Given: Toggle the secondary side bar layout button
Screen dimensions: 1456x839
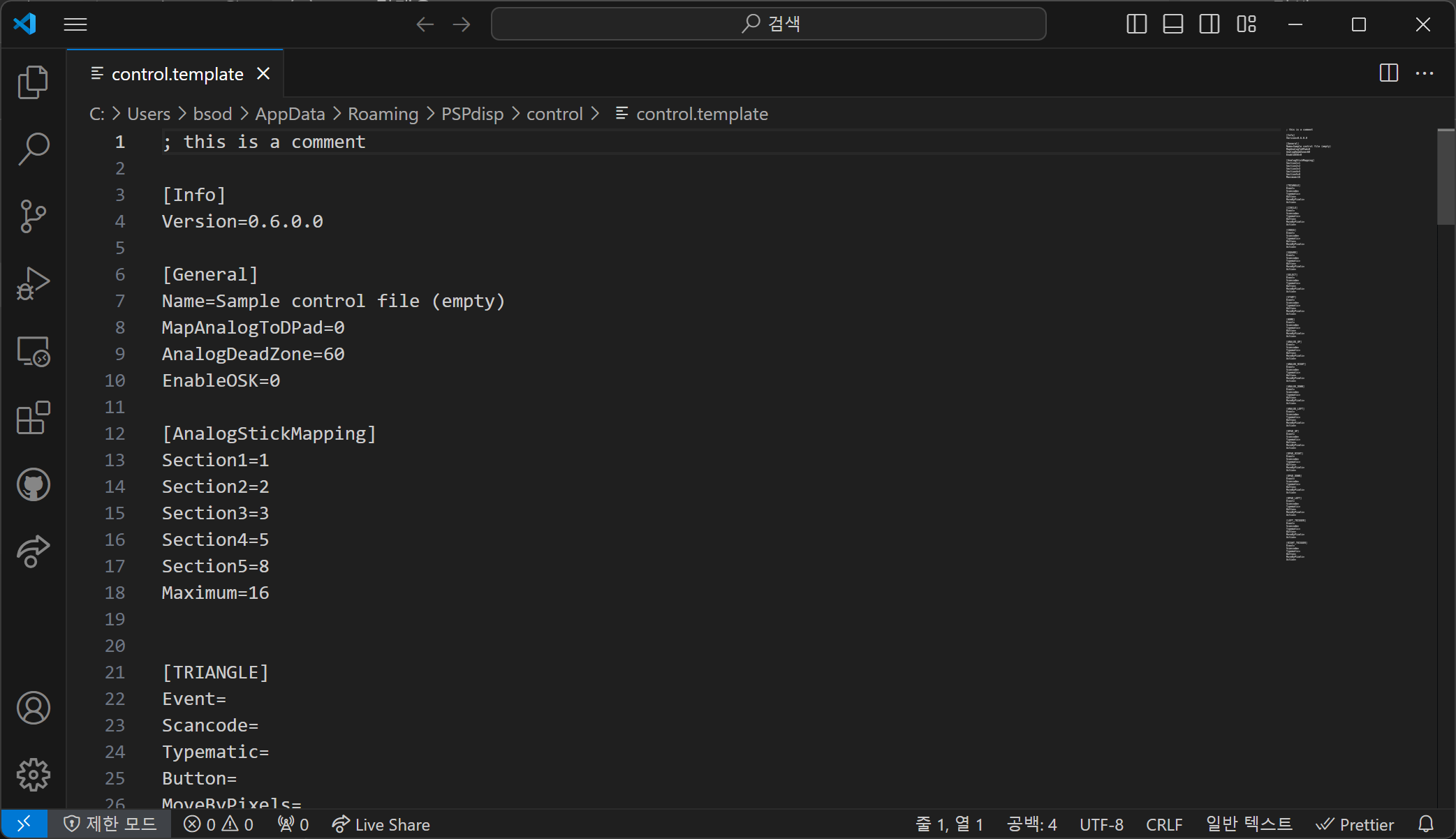Looking at the screenshot, I should [1209, 24].
